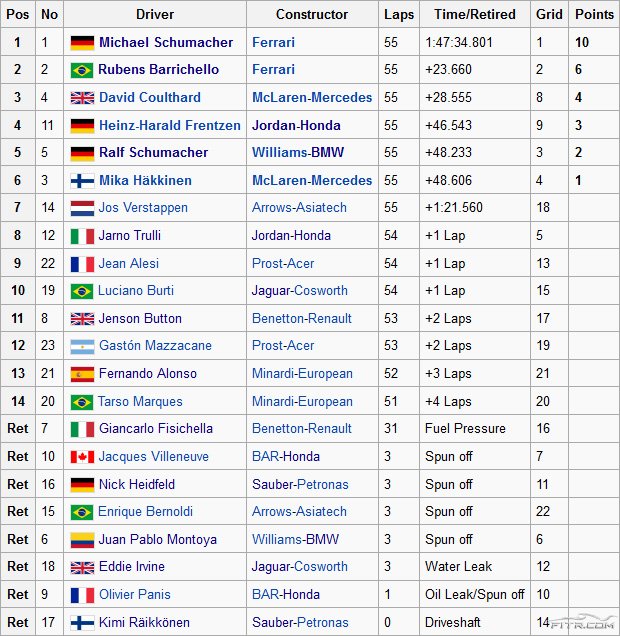Viewport: 620px width, 636px height.
Task: Click the British flag beside Jenson Button
Action: coord(82,319)
